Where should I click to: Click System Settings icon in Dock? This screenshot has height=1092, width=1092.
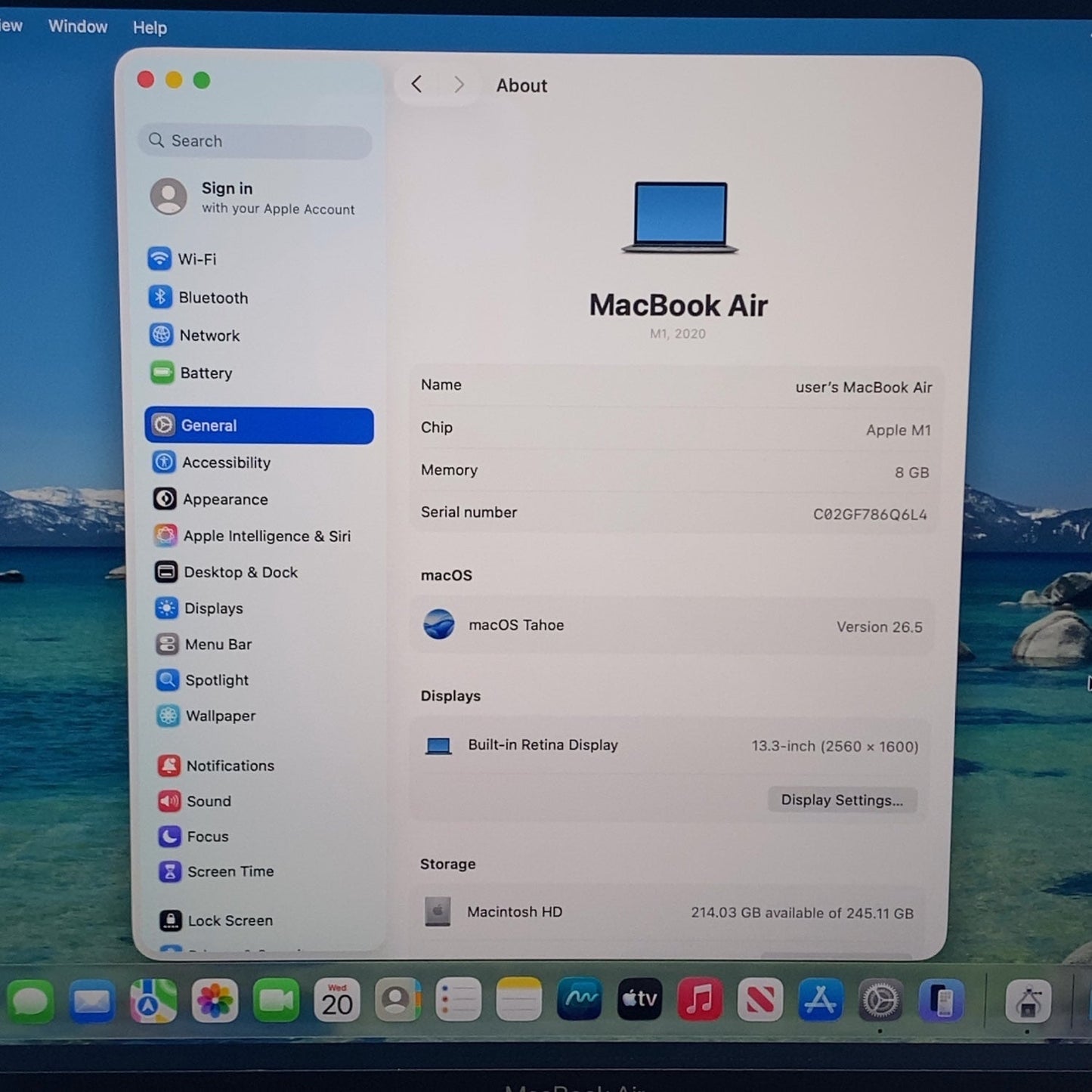tap(880, 1001)
